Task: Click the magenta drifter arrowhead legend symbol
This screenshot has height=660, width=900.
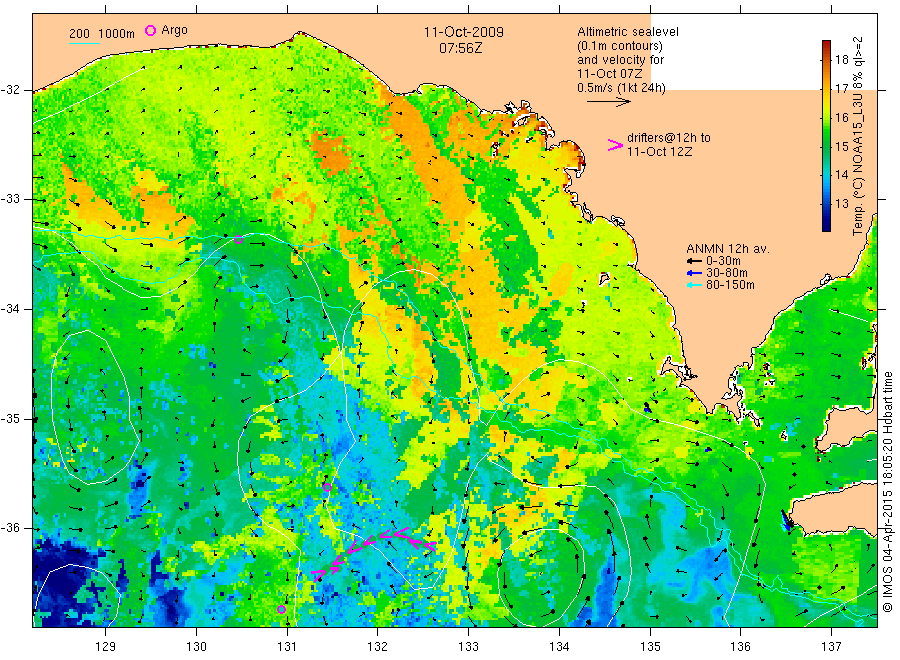Action: [x=615, y=145]
